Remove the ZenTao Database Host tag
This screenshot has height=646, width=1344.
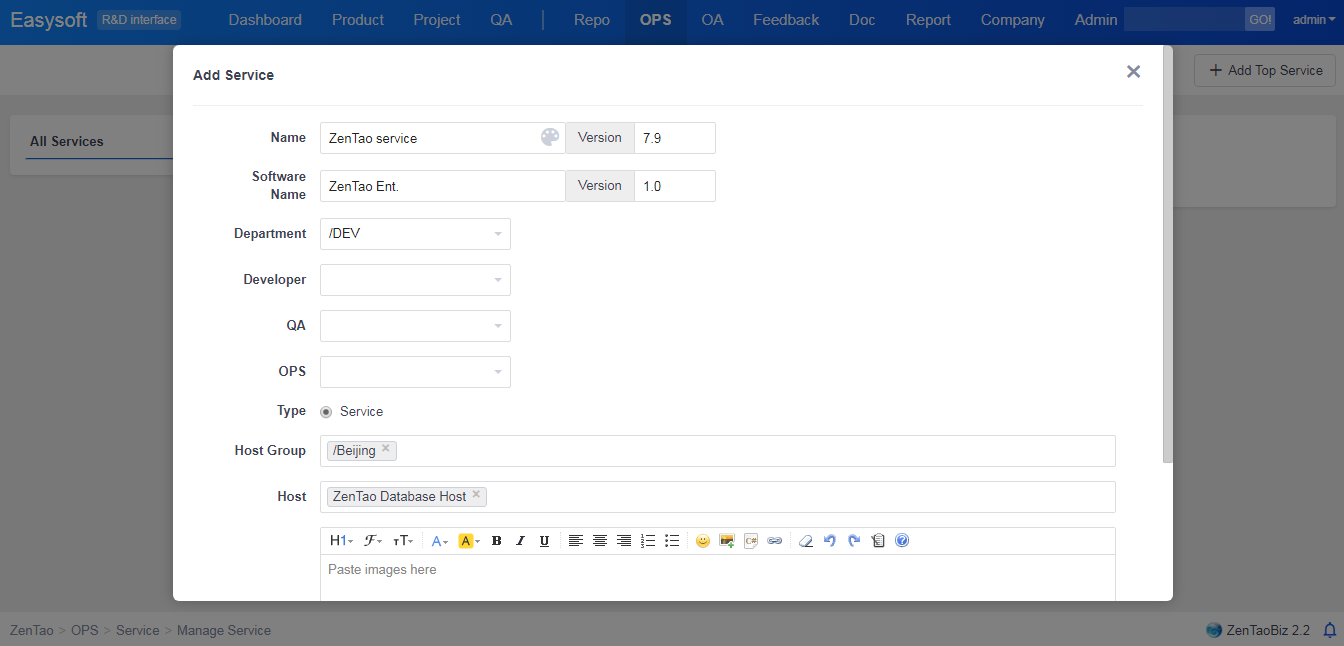click(476, 495)
